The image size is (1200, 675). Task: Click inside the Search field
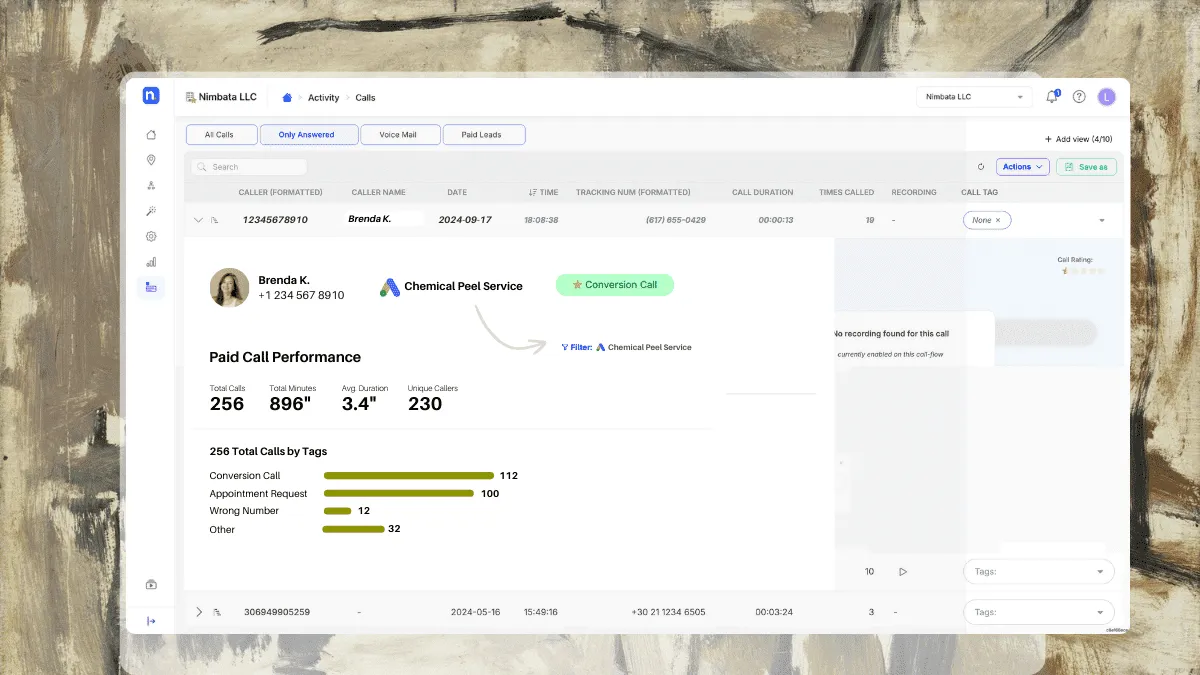tap(249, 167)
